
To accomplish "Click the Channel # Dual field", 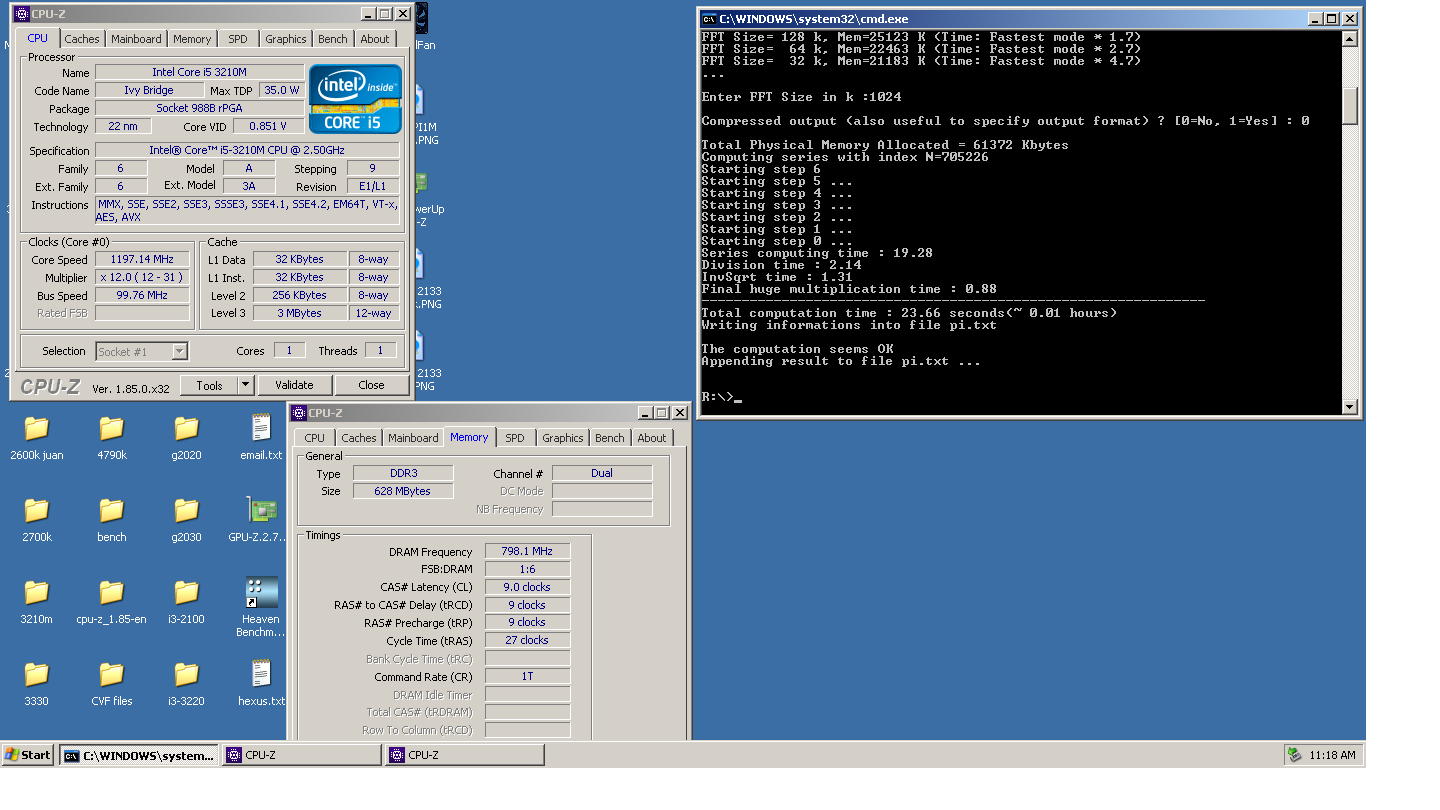I will [602, 473].
